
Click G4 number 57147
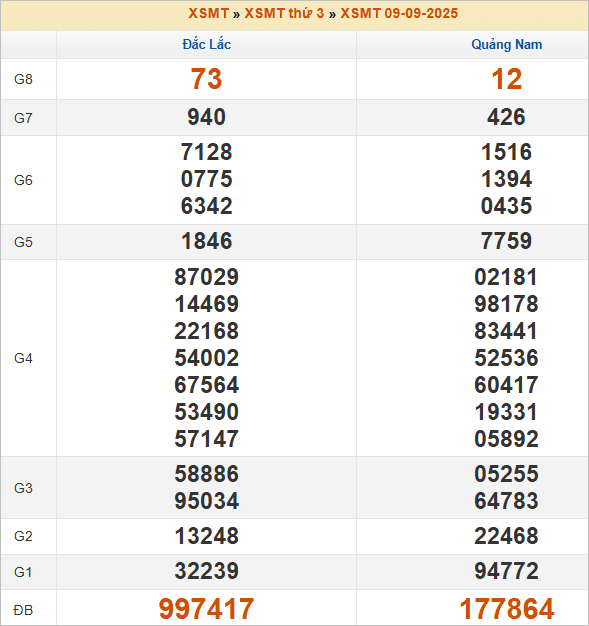pos(206,439)
